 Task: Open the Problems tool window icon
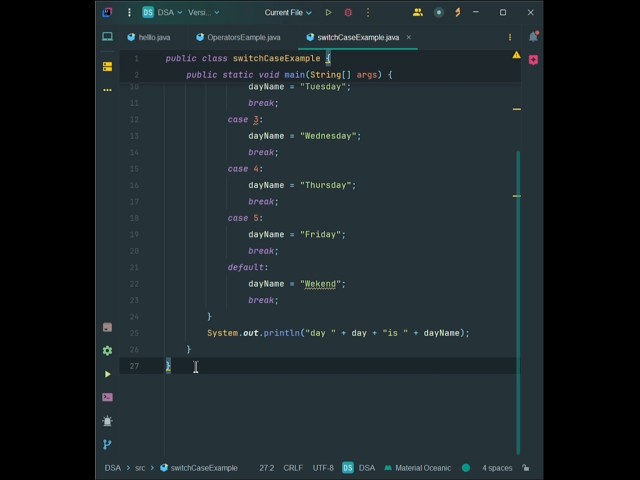pos(107,421)
